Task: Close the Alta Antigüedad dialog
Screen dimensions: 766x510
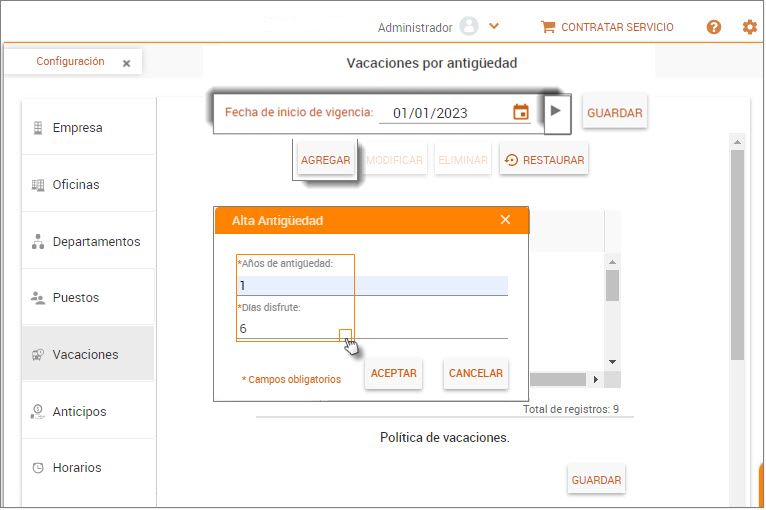Action: point(505,220)
